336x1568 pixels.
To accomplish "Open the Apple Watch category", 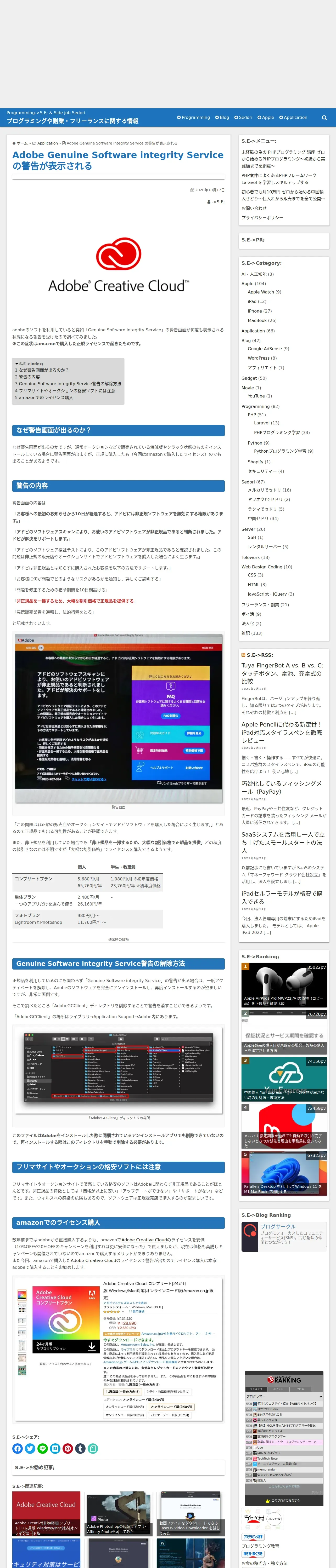I will click(x=261, y=292).
